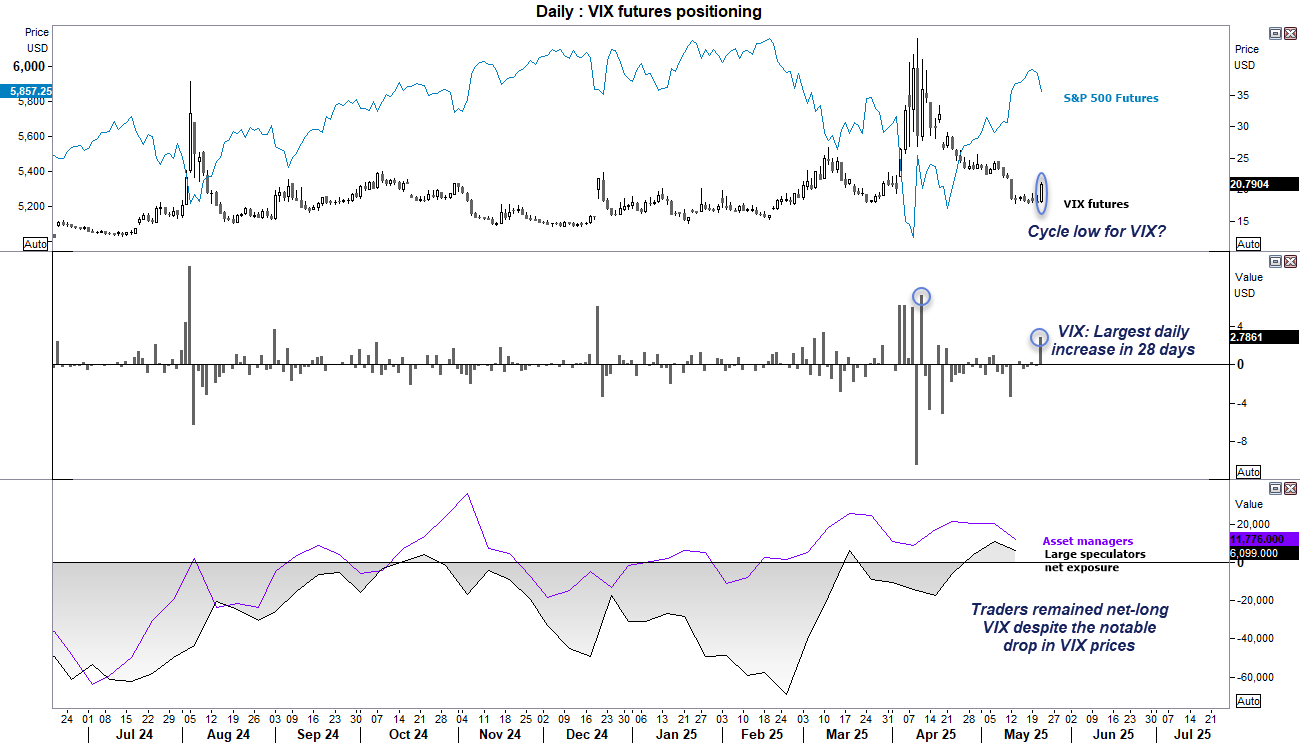Close the bottom positioning panel
This screenshot has width=1300, height=744.
pyautogui.click(x=1291, y=490)
